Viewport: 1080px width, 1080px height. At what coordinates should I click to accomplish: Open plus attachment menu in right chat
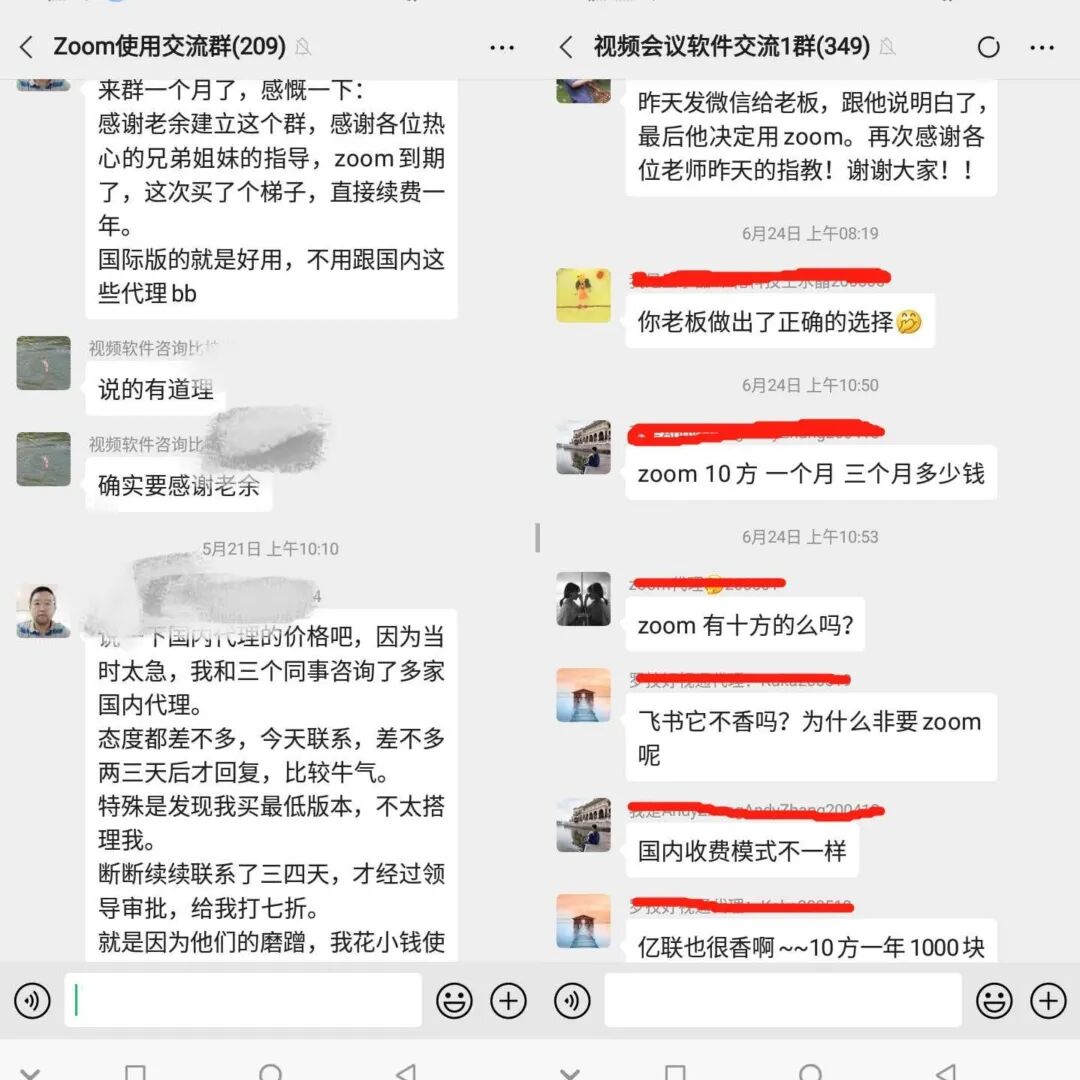(x=1048, y=1000)
